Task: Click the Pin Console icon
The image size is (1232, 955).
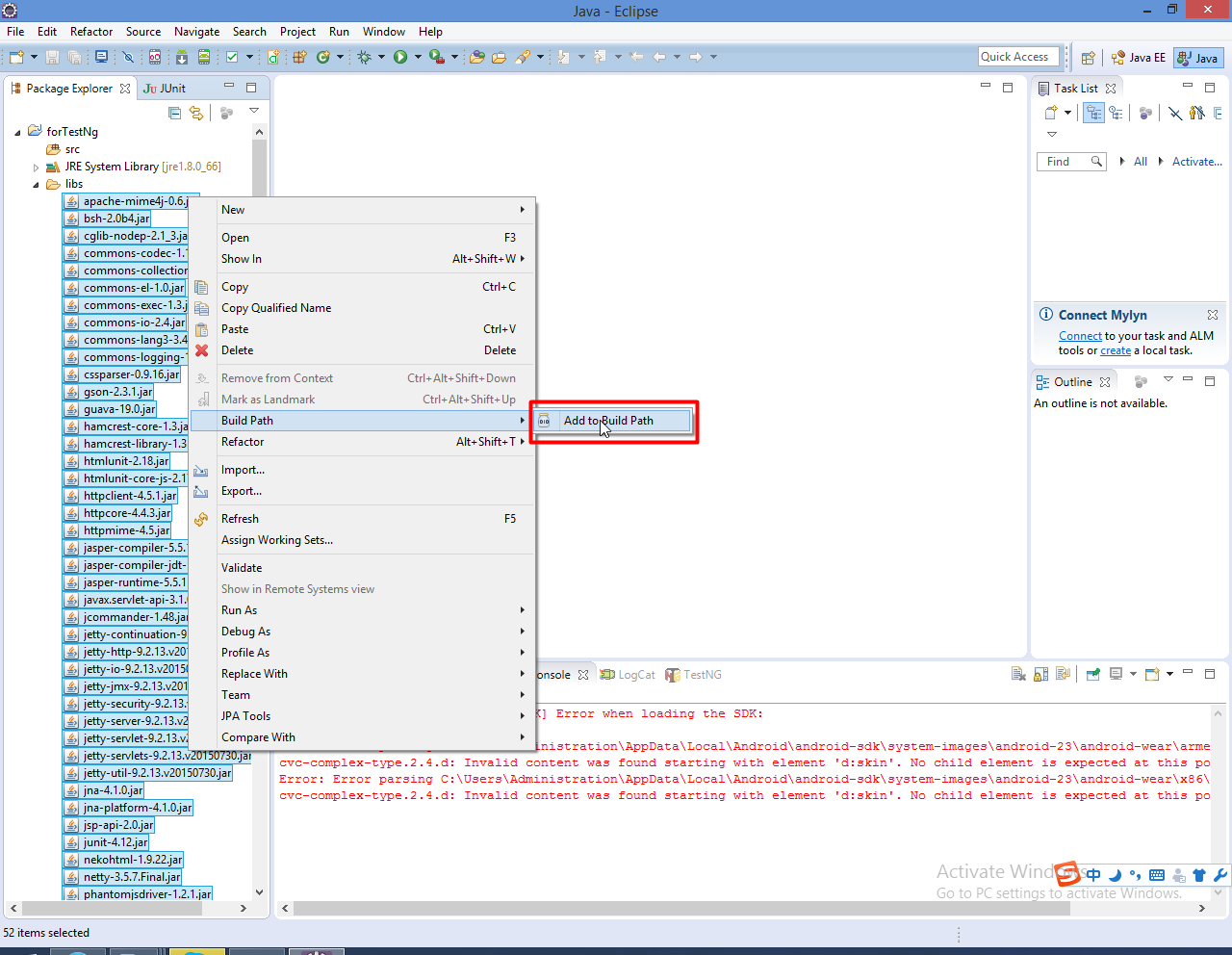Action: (x=1093, y=674)
